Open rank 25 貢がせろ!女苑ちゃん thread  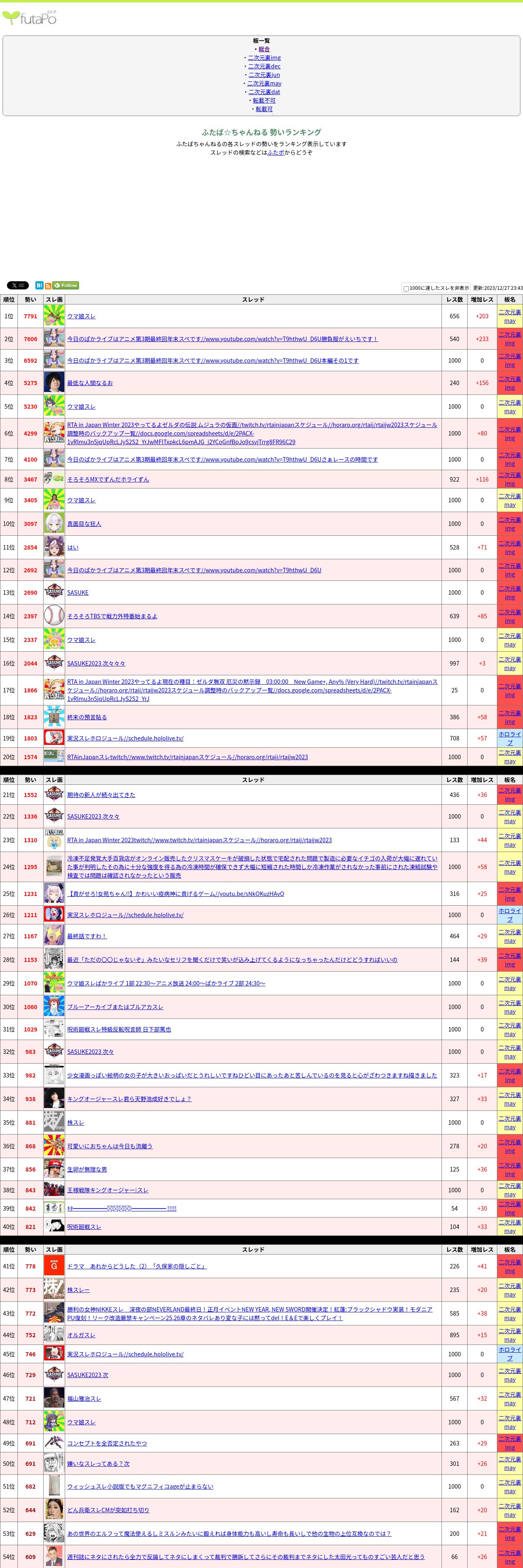click(x=175, y=894)
